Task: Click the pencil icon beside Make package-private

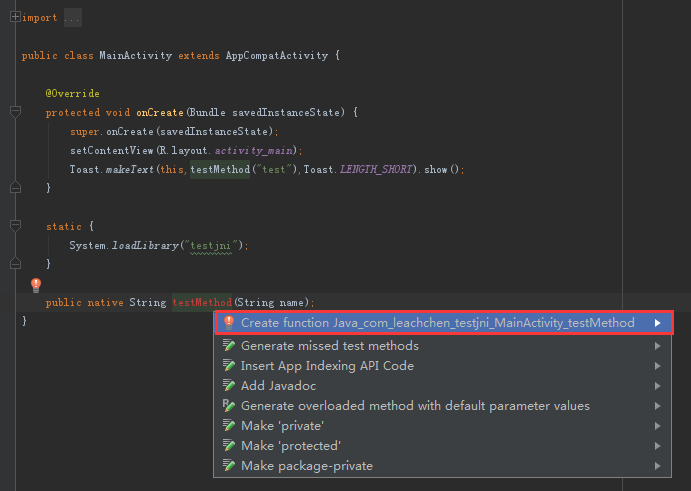Action: pyautogui.click(x=229, y=465)
